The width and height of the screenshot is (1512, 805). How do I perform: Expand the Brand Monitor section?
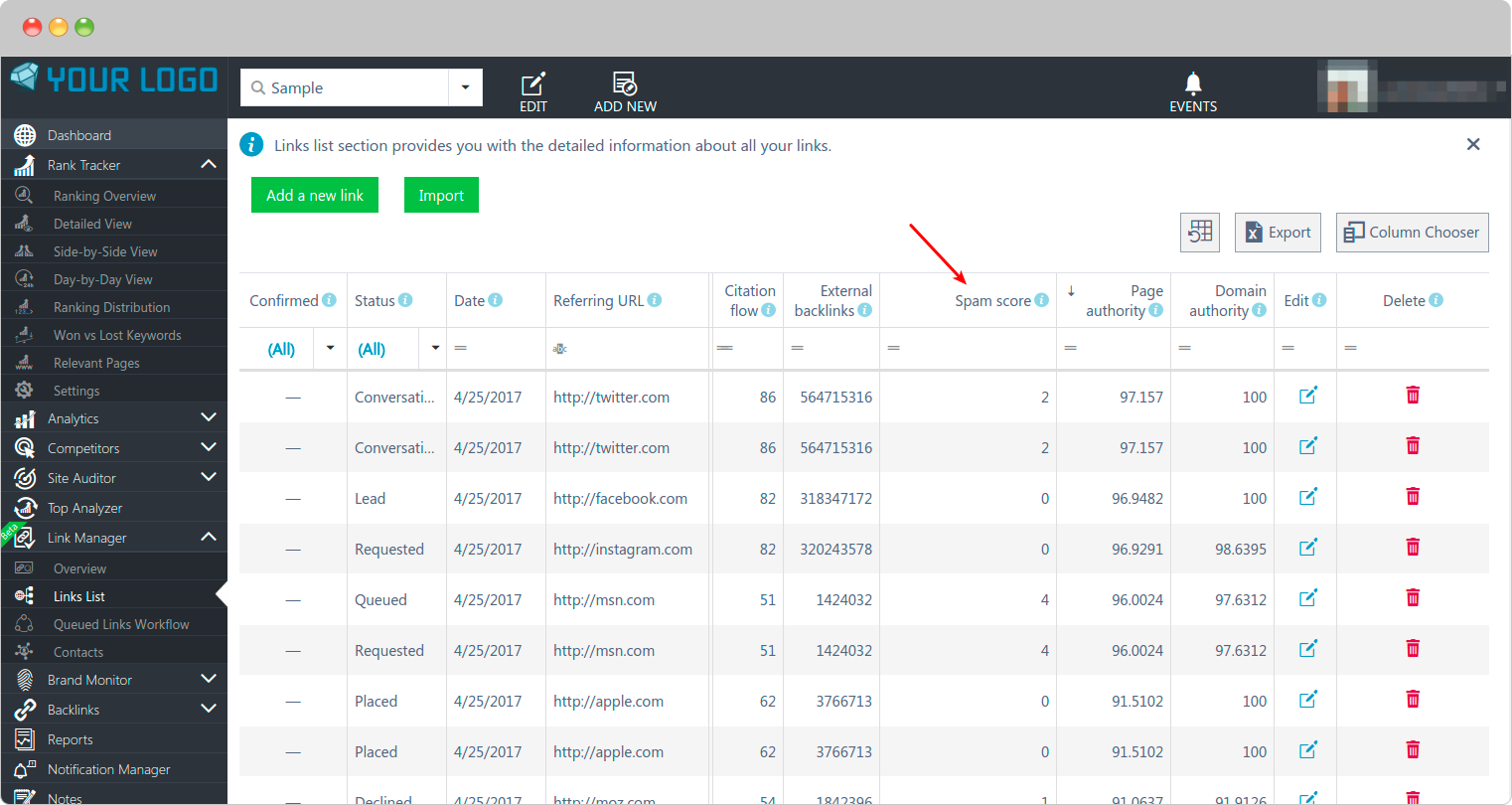[209, 680]
